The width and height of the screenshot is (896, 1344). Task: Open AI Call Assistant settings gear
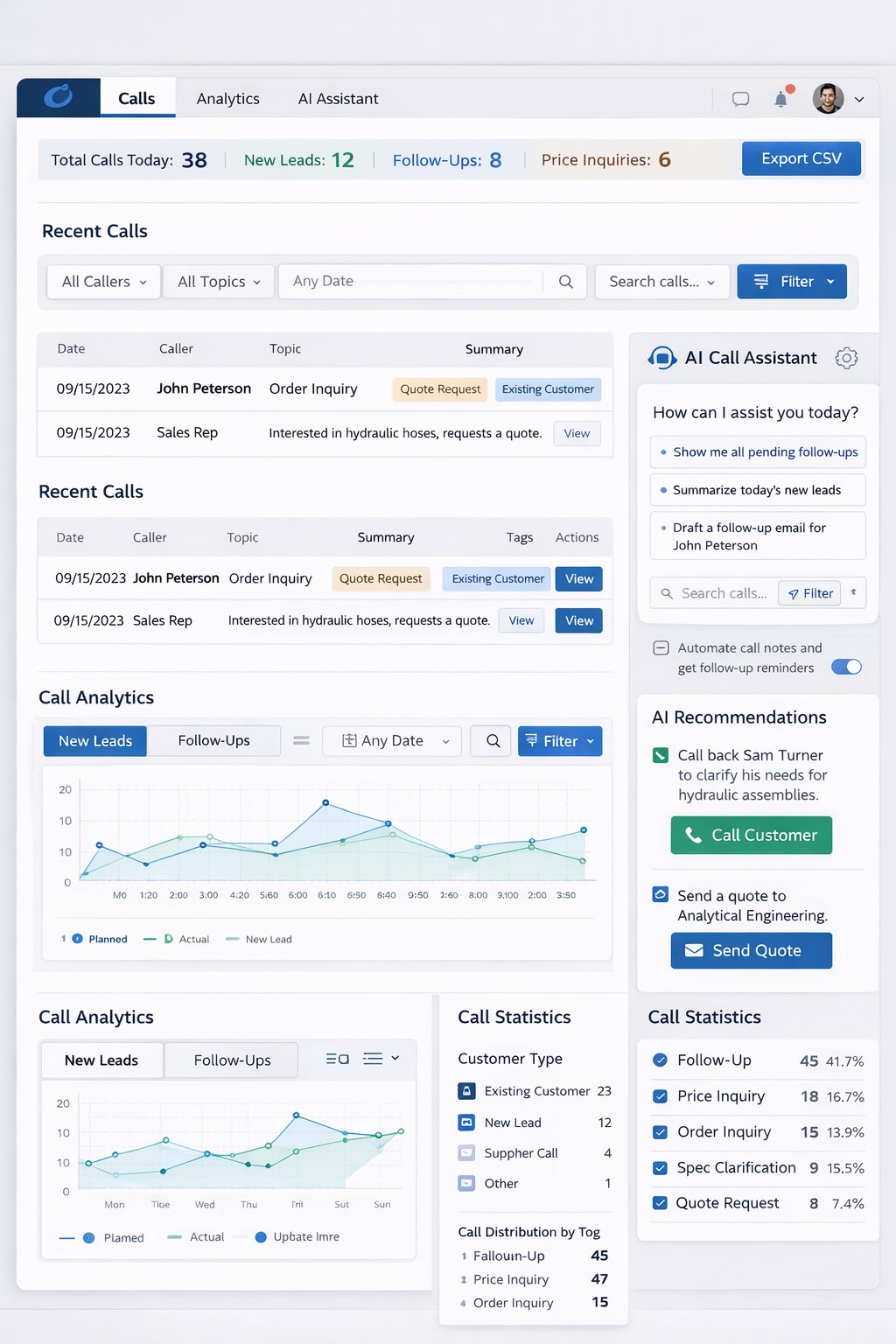(845, 358)
